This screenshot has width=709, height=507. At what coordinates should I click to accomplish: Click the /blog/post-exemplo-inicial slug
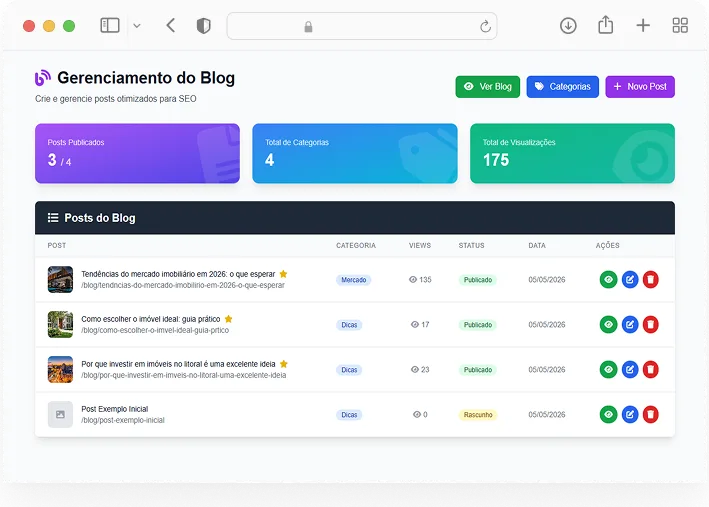pyautogui.click(x=123, y=420)
